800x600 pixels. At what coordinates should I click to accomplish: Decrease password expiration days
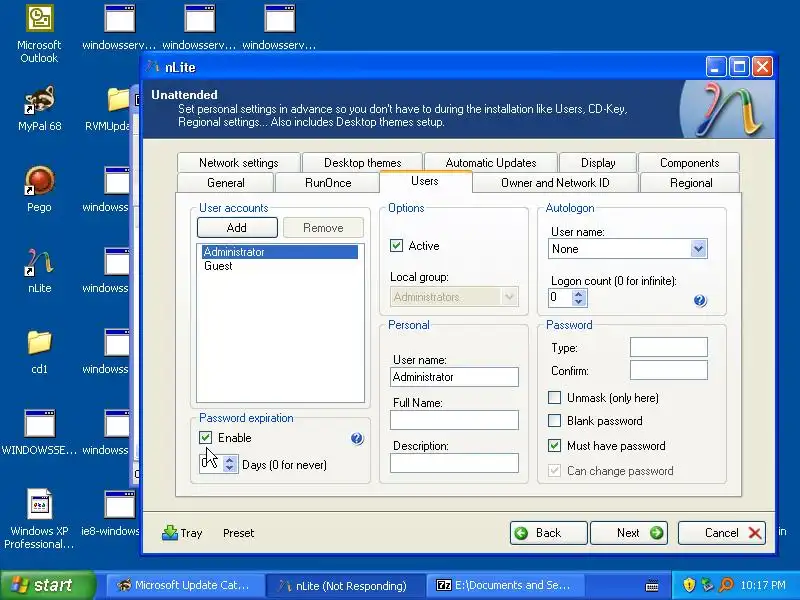pyautogui.click(x=230, y=468)
